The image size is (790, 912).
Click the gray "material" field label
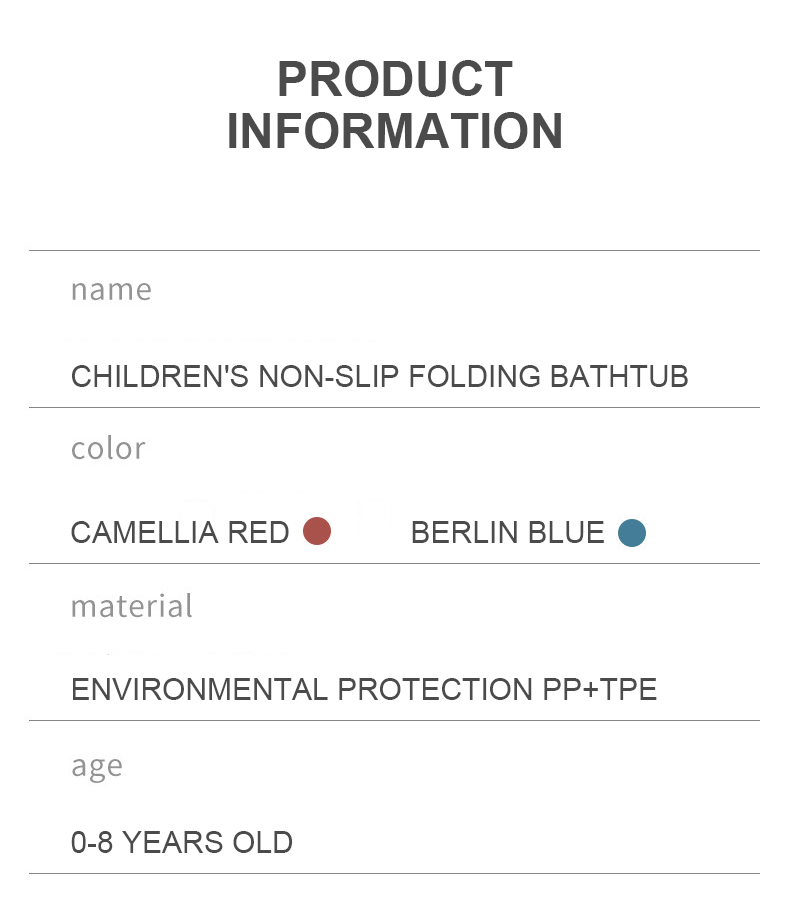point(131,606)
